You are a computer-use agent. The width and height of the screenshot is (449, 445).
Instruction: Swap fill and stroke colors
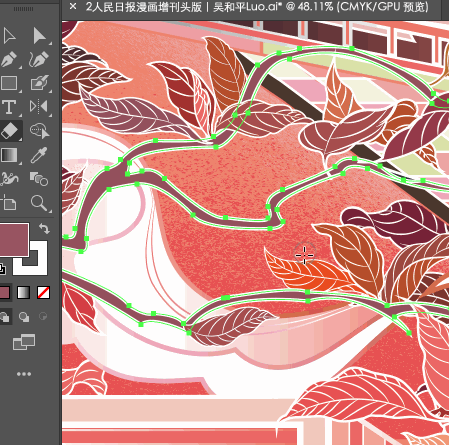tap(44, 229)
